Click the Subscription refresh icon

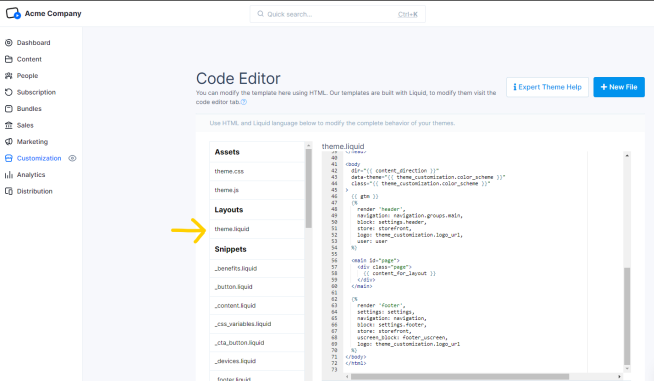(x=9, y=92)
